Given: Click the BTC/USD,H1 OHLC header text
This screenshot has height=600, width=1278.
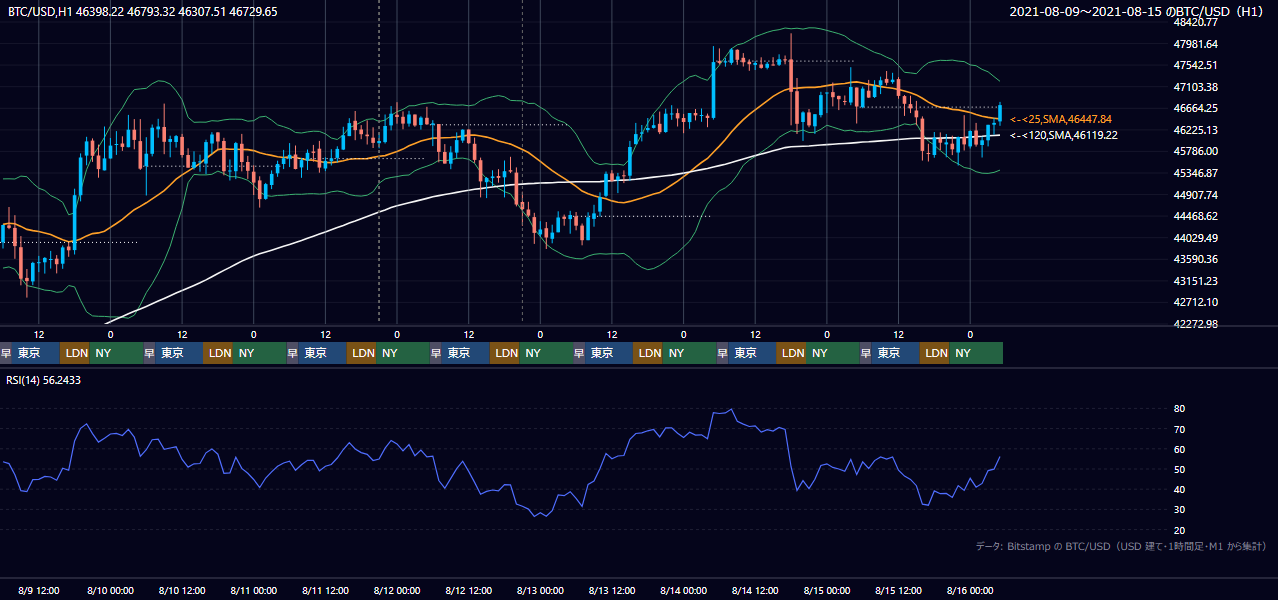Looking at the screenshot, I should (142, 12).
